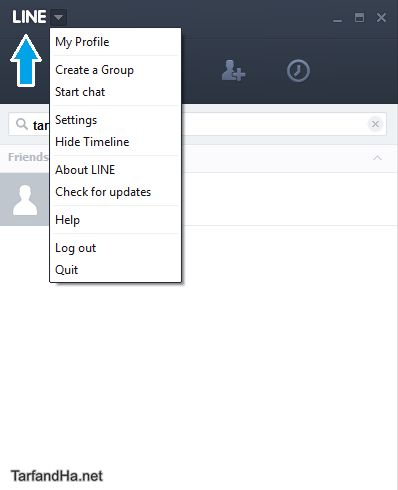Select the friend avatar in results

[25, 200]
